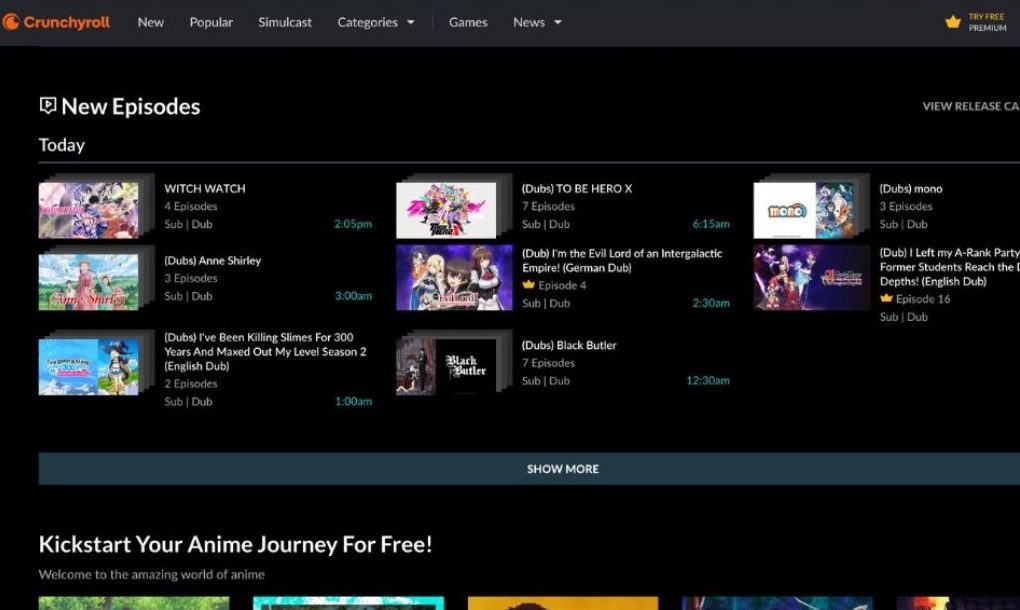Click the 2:05pm release time
This screenshot has width=1020, height=610.
pos(353,224)
